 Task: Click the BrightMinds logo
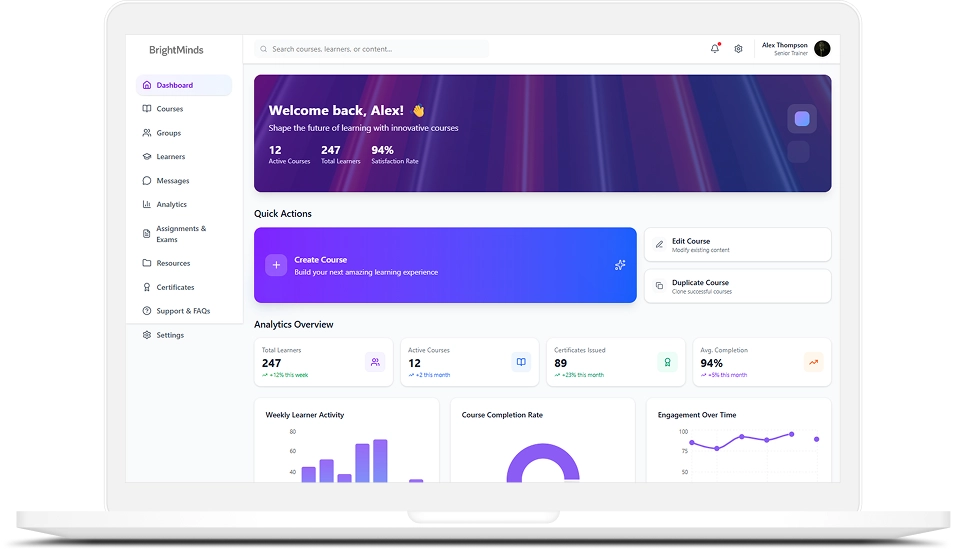tap(176, 50)
